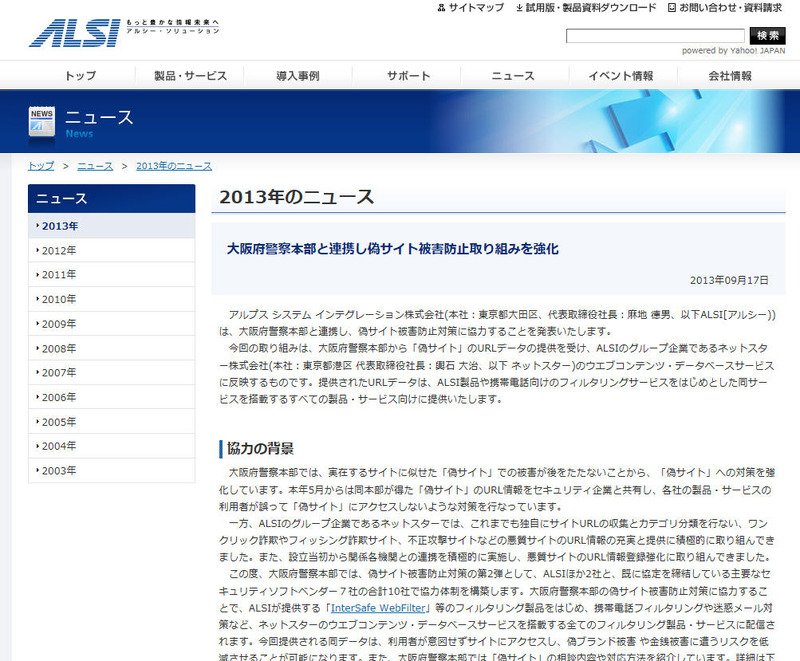
Task: Expand 2012年 in news sidebar
Action: point(59,250)
